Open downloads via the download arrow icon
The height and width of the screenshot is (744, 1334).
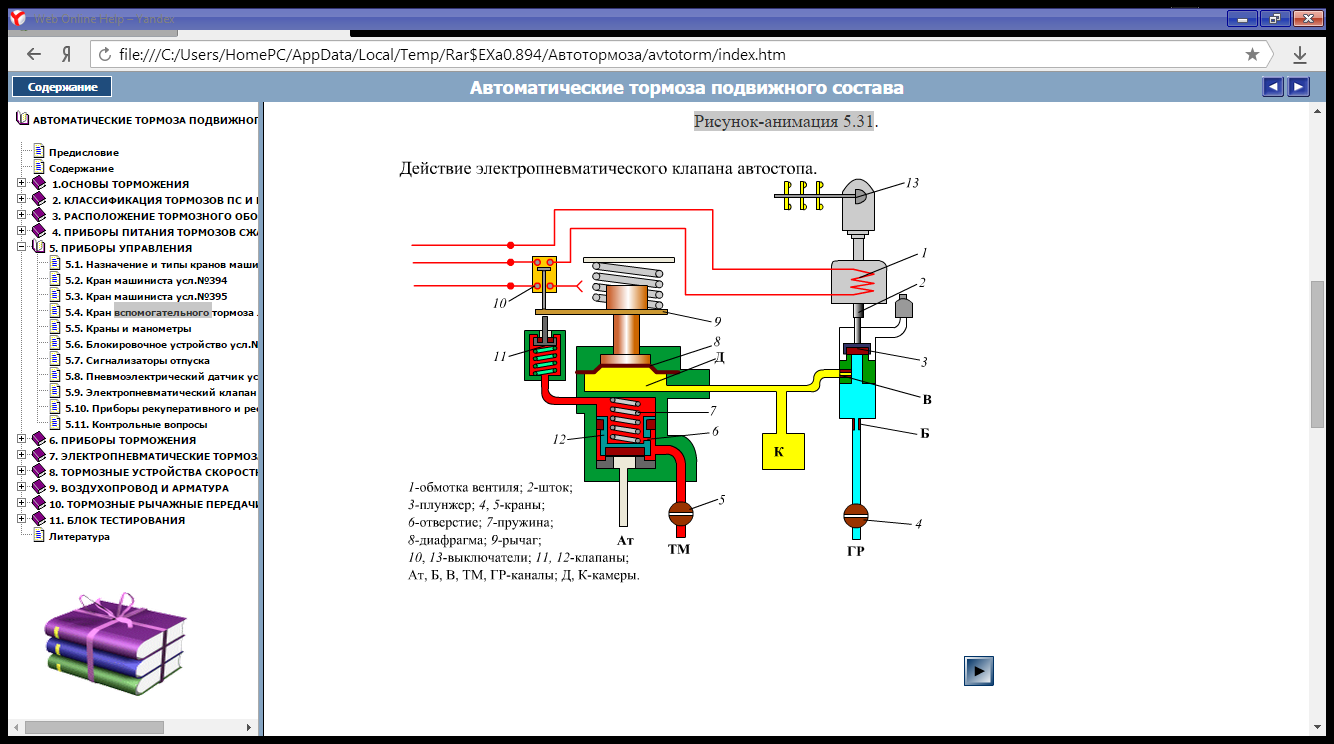click(1300, 54)
